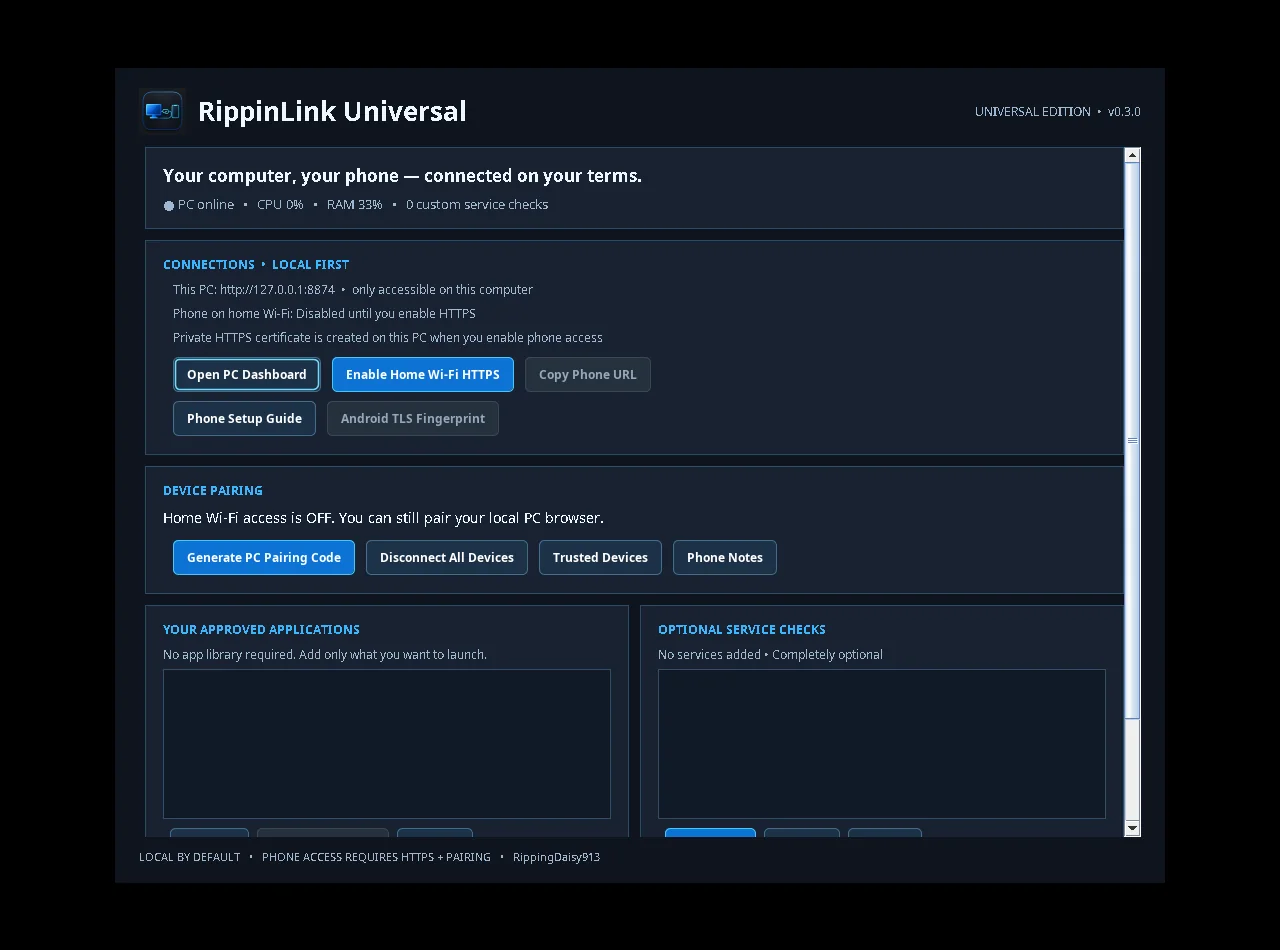Click the approved applications list box
1280x950 pixels.
pos(387,744)
